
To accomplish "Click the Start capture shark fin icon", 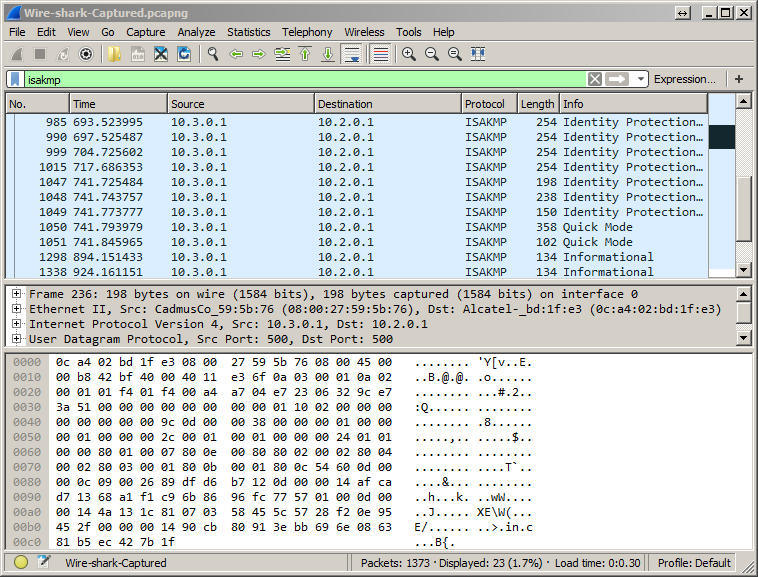I will point(17,54).
